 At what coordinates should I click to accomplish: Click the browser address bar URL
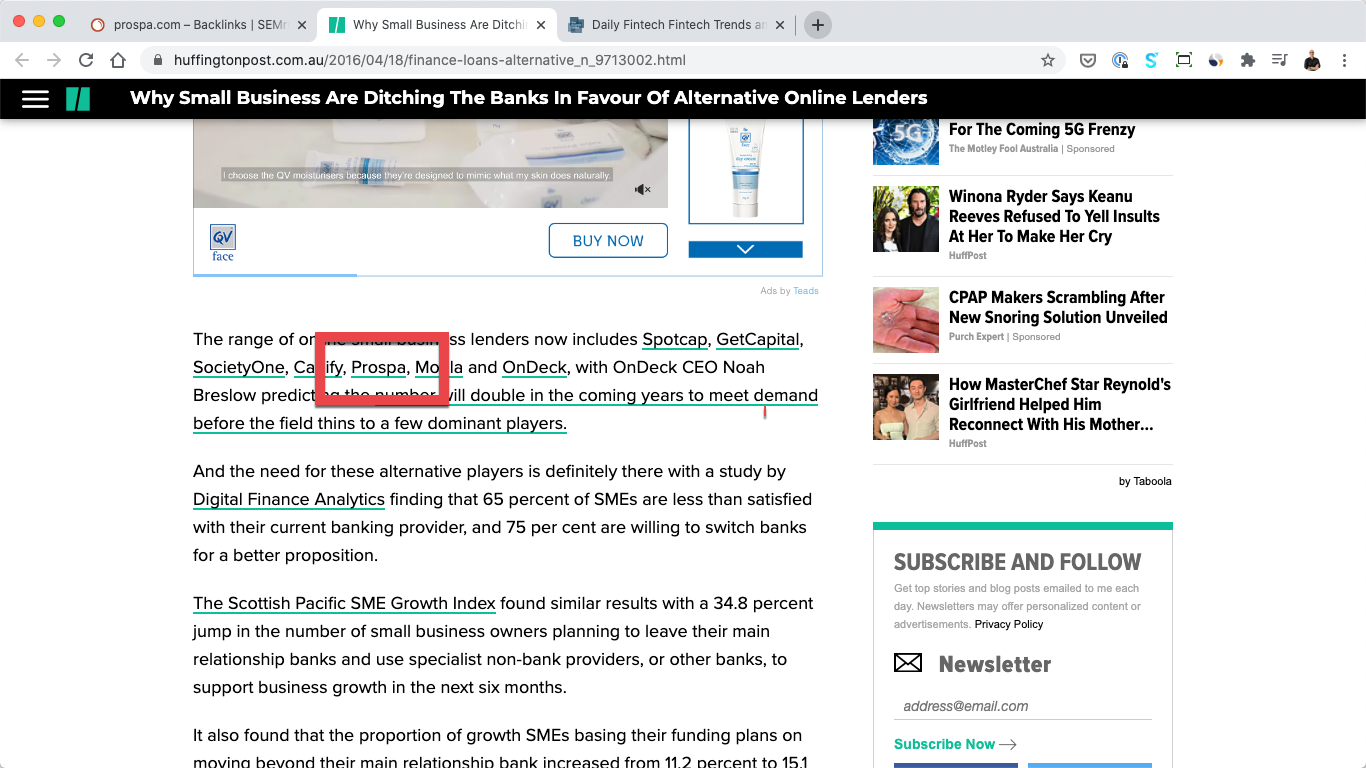pos(430,60)
